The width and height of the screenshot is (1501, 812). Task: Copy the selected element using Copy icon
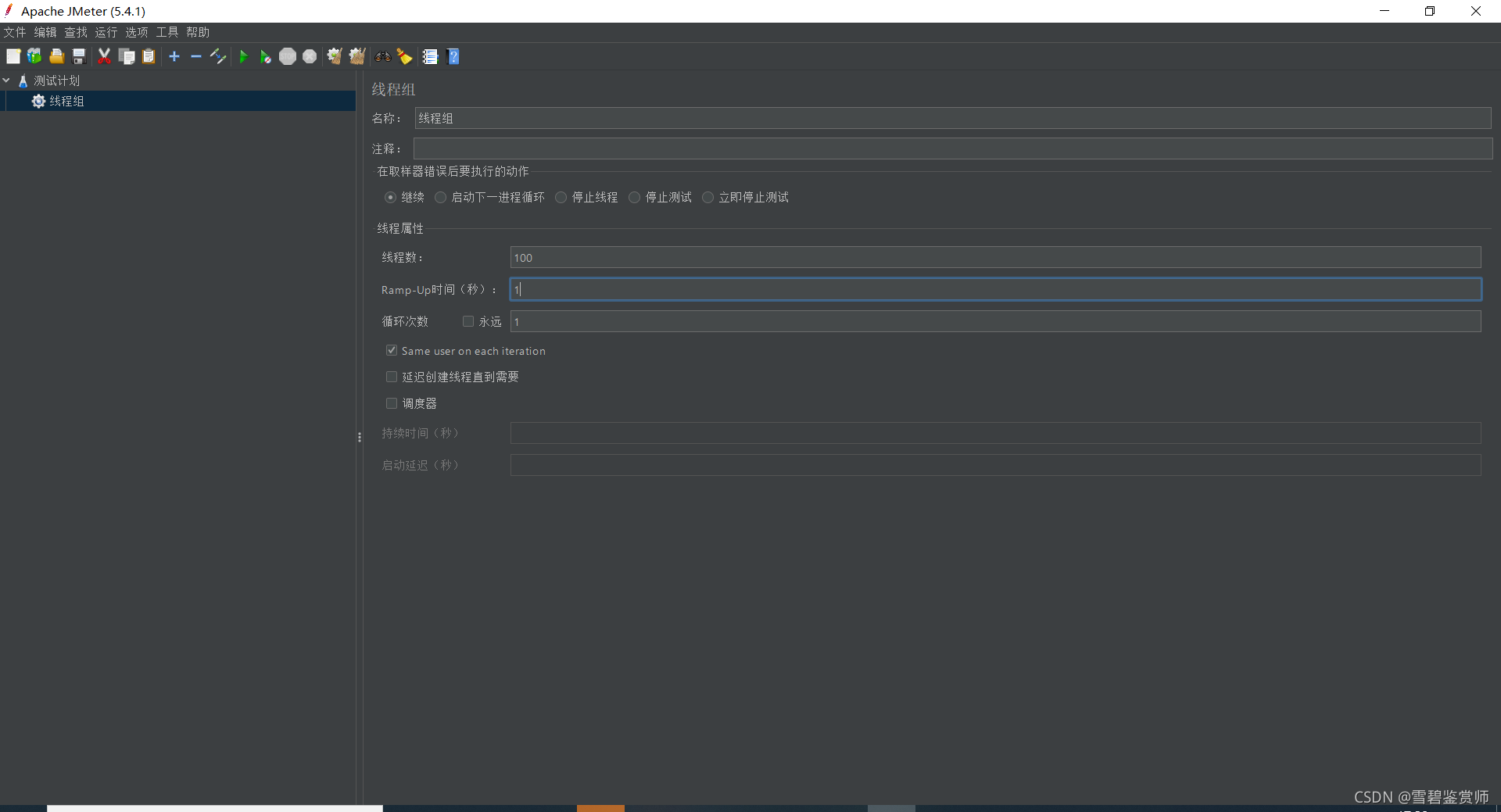coord(127,56)
